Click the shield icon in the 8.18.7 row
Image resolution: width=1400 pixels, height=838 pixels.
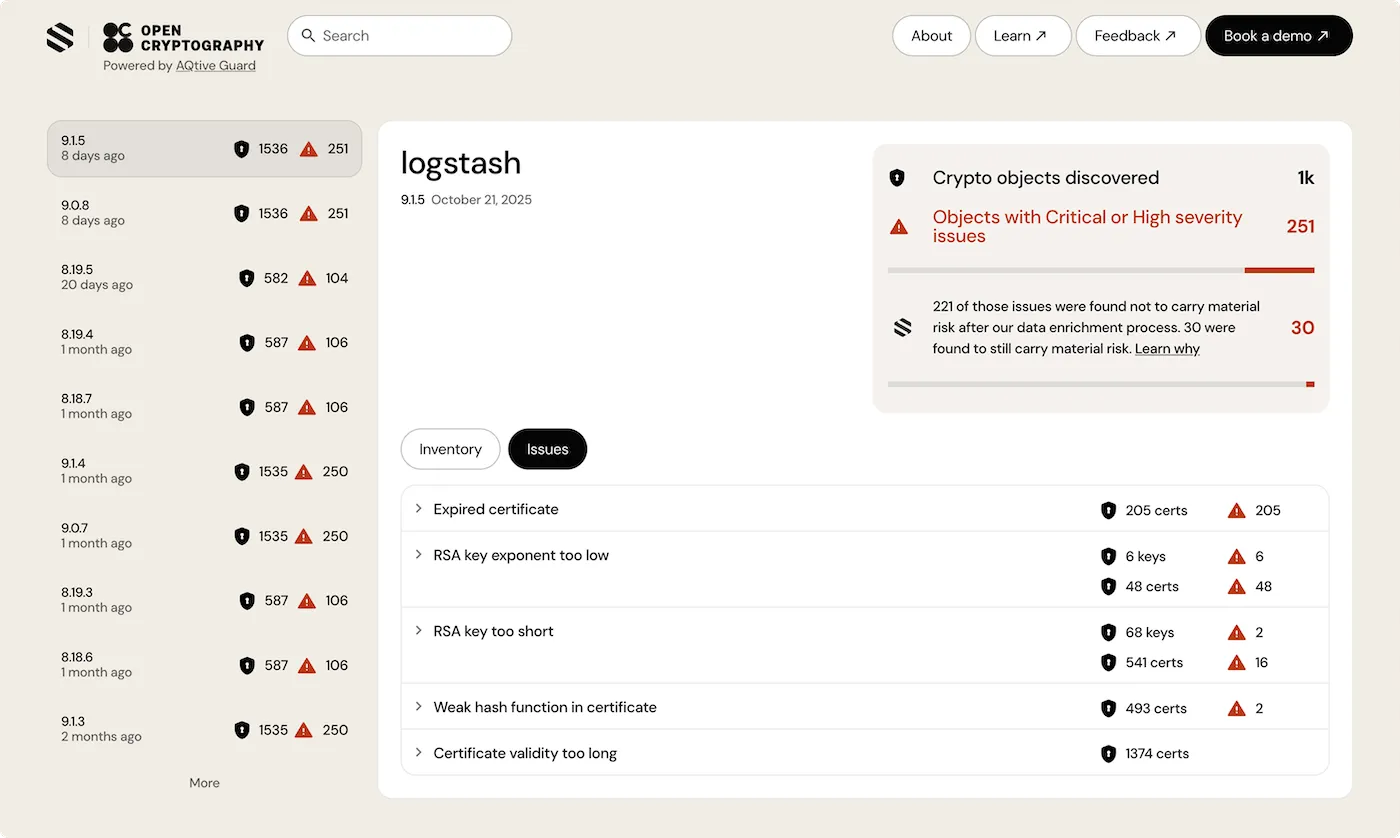coord(247,407)
